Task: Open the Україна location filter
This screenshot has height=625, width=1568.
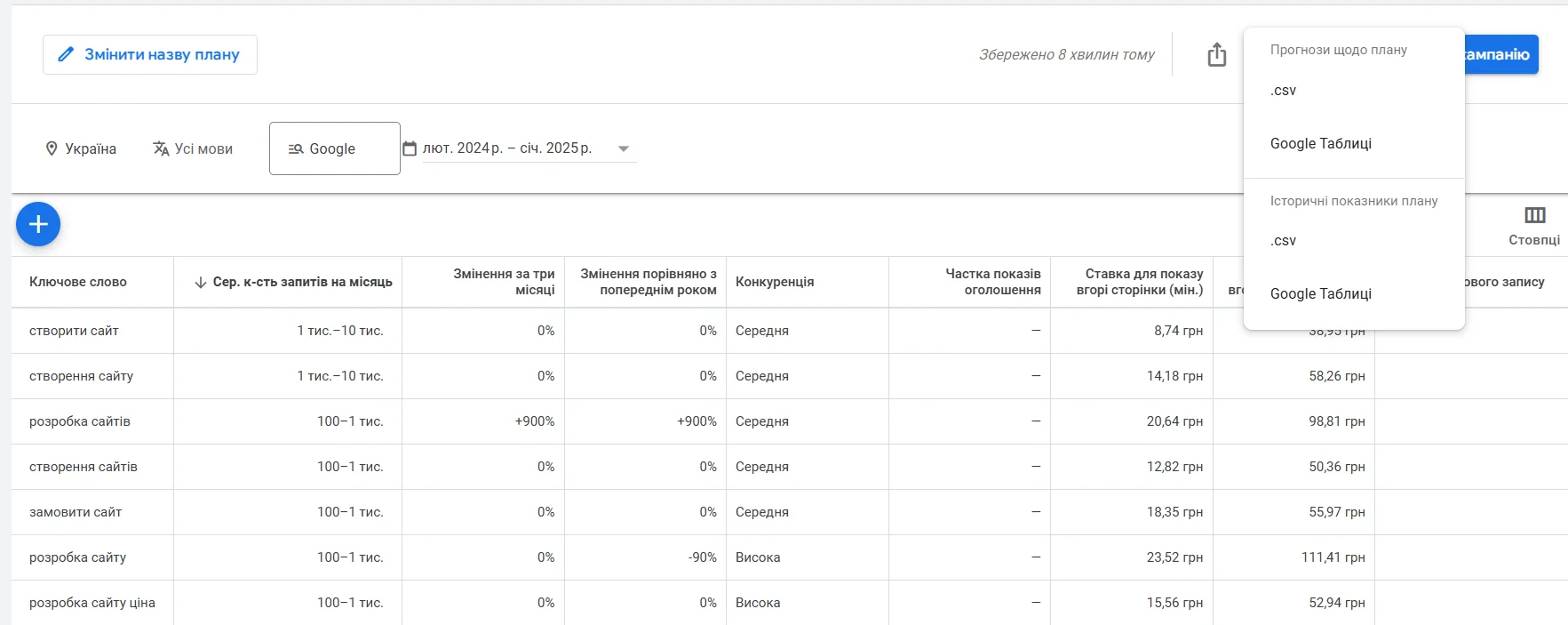Action: tap(91, 148)
